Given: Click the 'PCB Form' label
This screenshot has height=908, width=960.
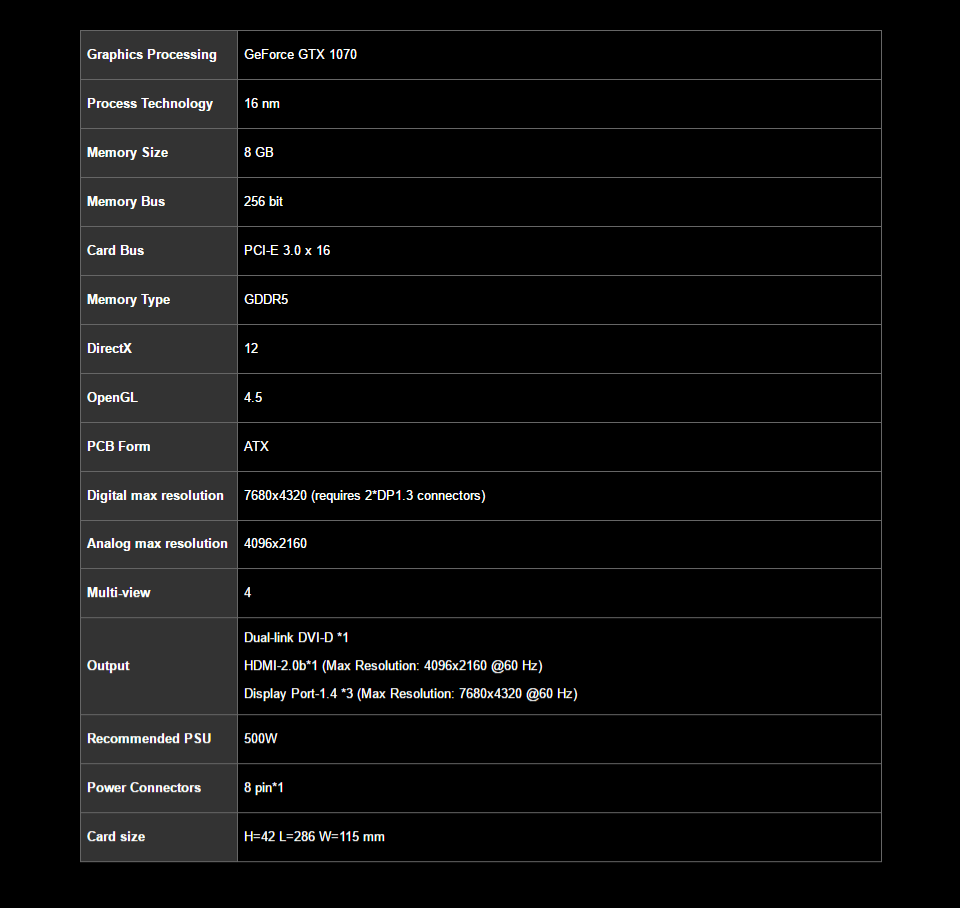Looking at the screenshot, I should (119, 446).
